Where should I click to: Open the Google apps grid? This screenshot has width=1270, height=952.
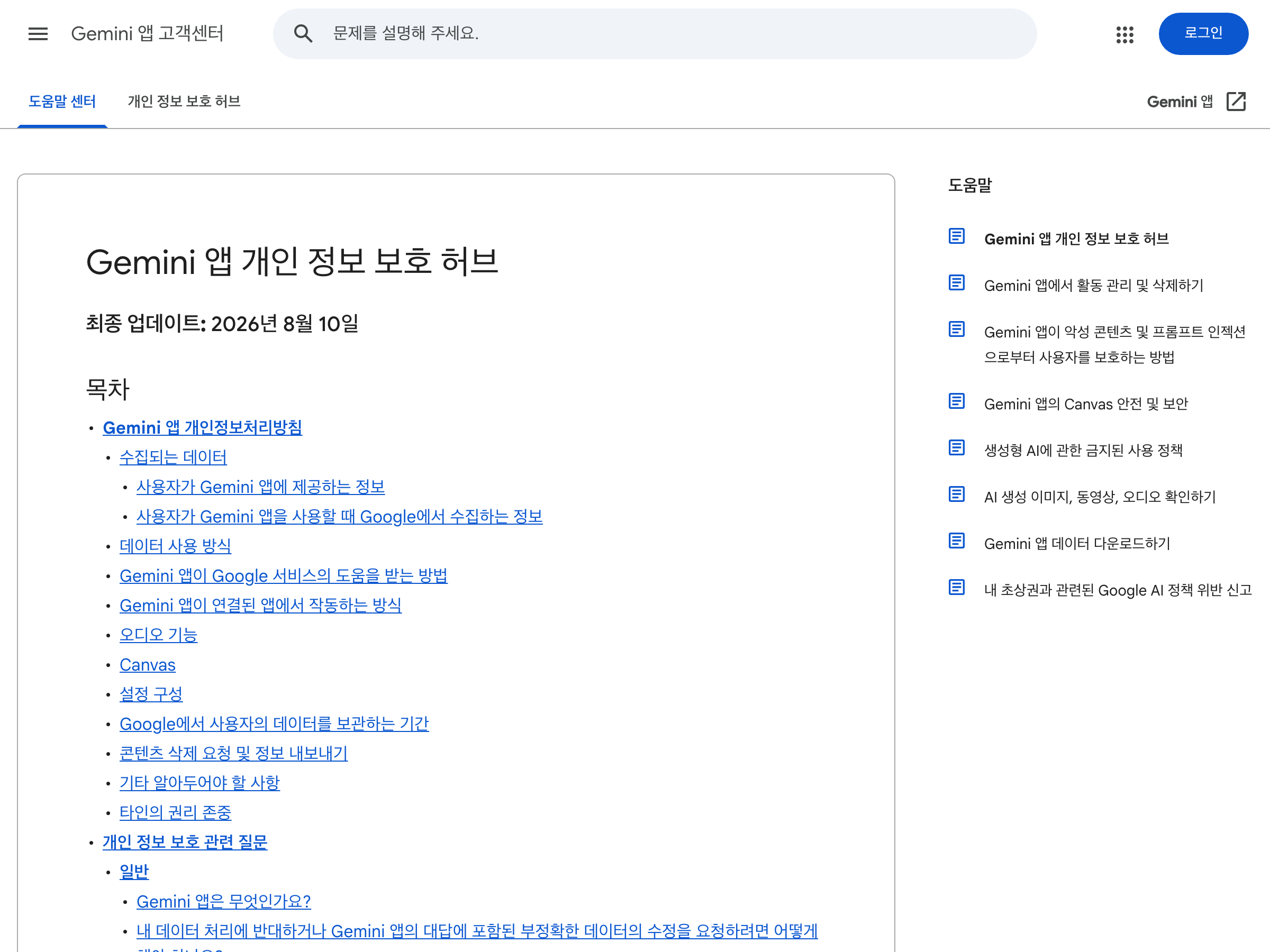[1124, 34]
